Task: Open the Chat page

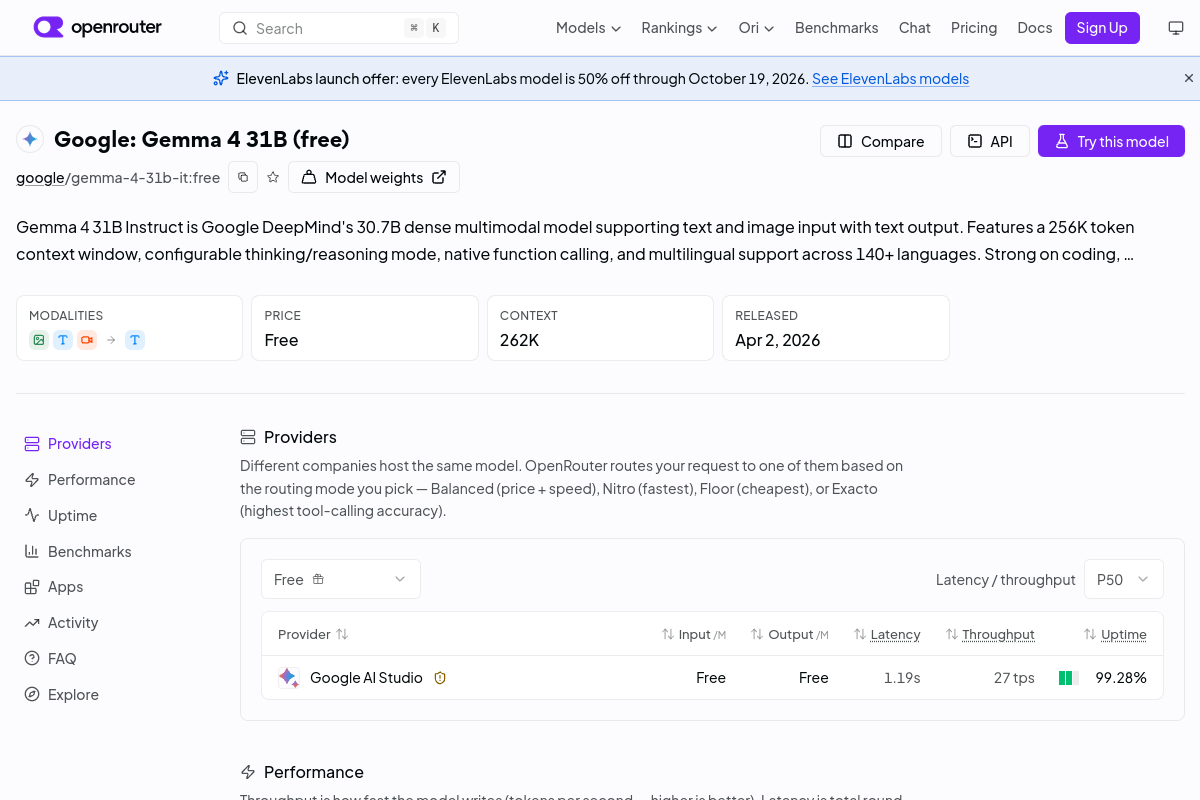Action: coord(914,28)
